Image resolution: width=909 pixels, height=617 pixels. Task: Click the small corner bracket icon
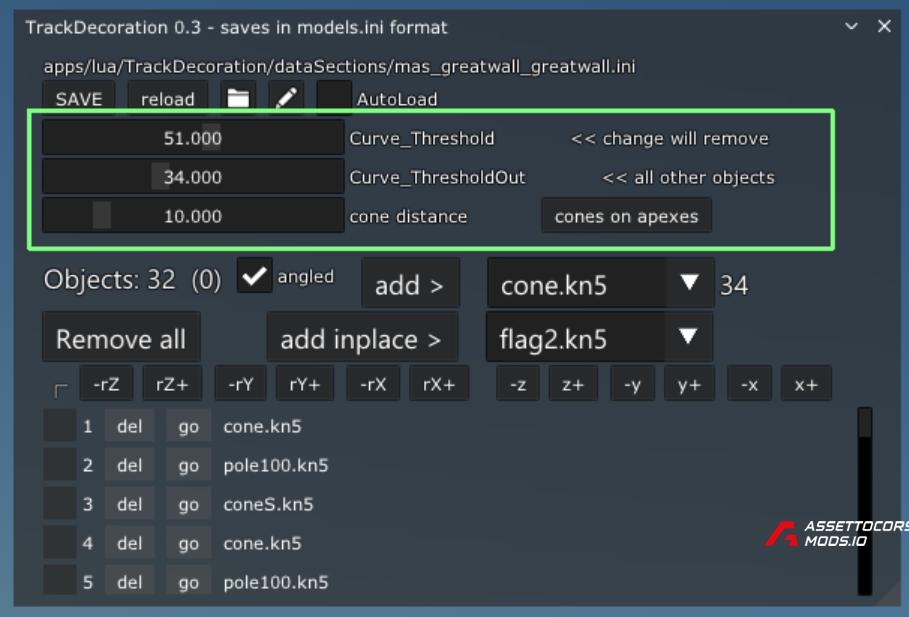[60, 390]
